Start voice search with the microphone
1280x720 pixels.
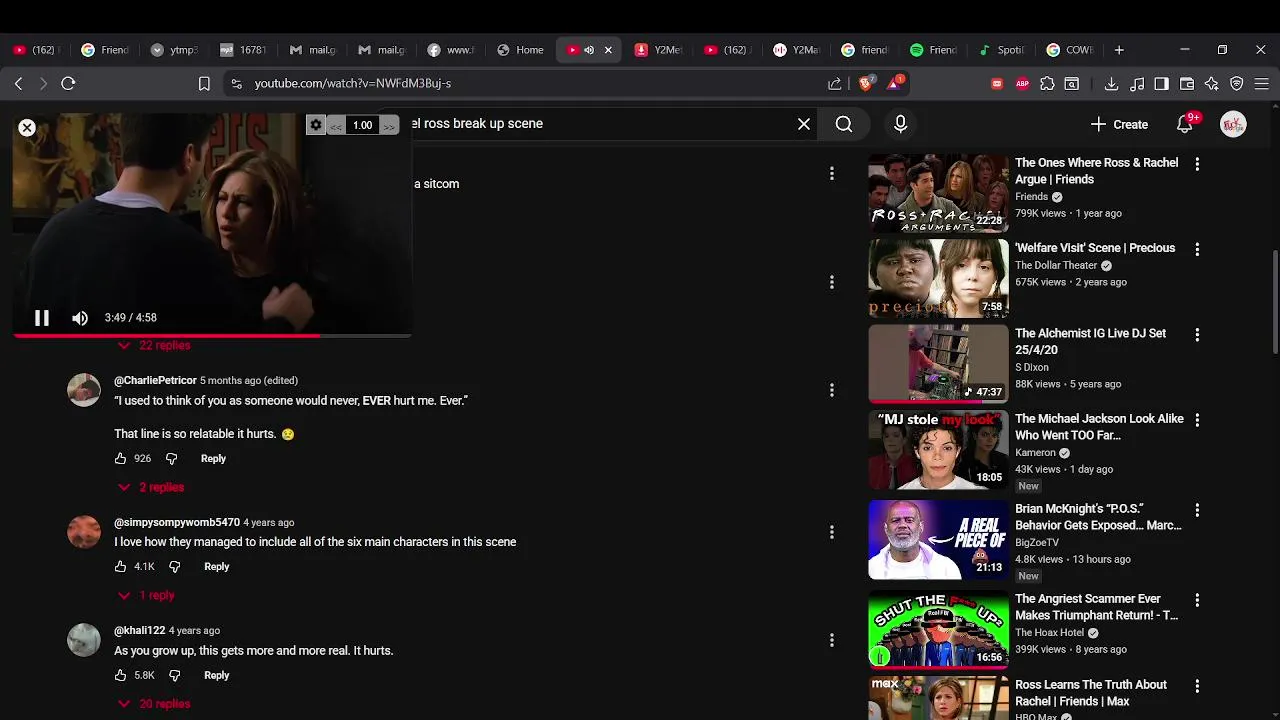pos(900,124)
